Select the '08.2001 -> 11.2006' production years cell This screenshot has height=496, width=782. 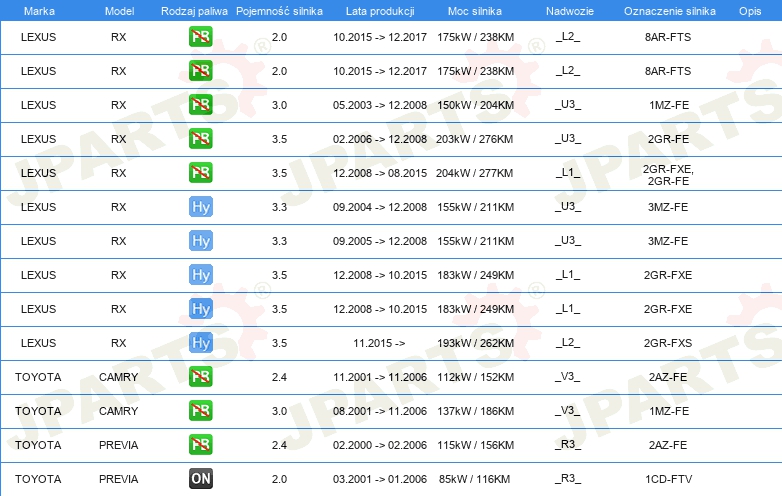click(380, 411)
